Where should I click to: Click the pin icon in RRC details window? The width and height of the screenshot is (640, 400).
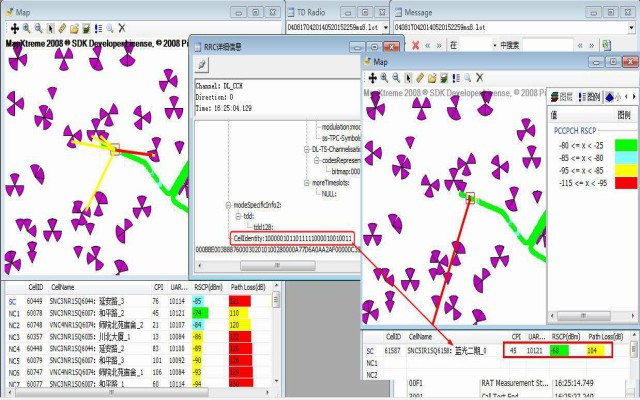[200, 64]
